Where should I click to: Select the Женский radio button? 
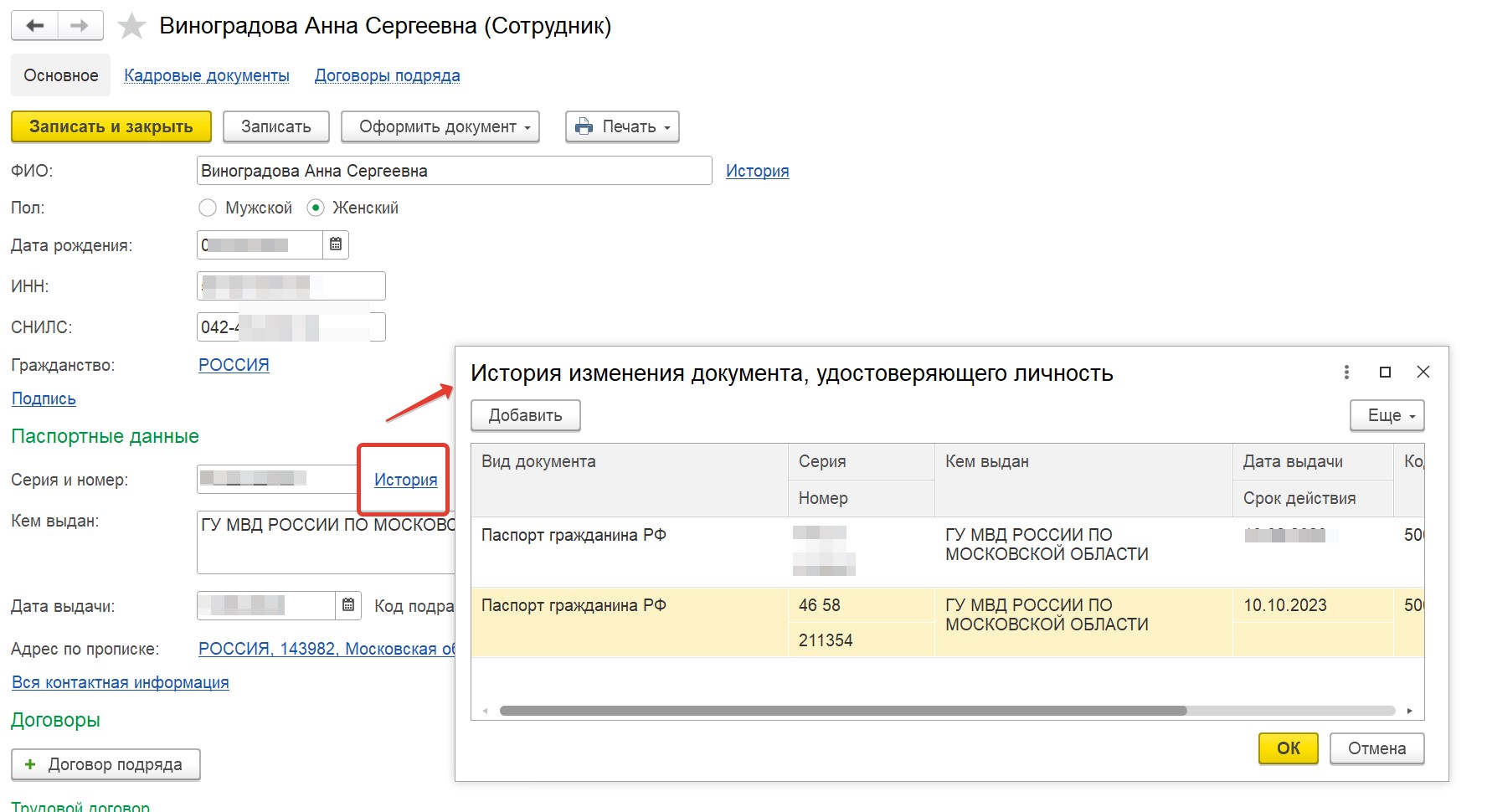point(316,208)
